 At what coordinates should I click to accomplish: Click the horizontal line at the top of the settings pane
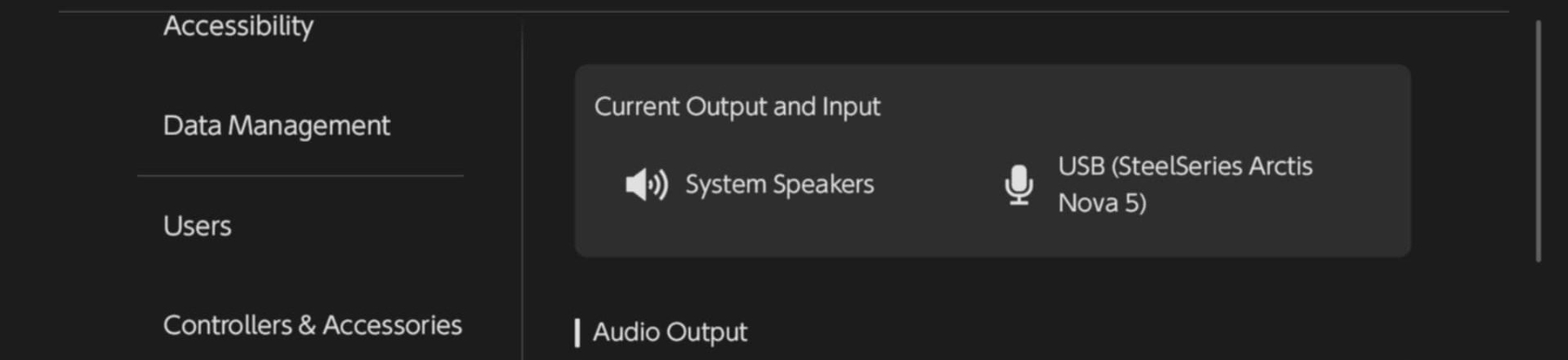coord(784,11)
